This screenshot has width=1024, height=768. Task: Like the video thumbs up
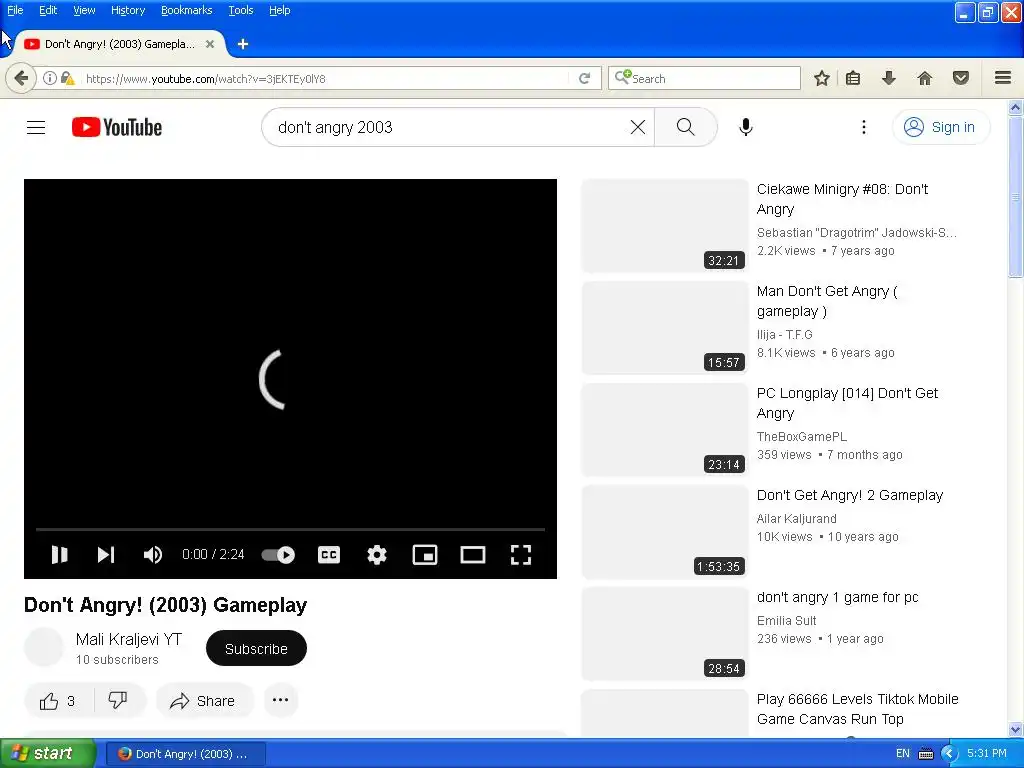[x=59, y=701]
